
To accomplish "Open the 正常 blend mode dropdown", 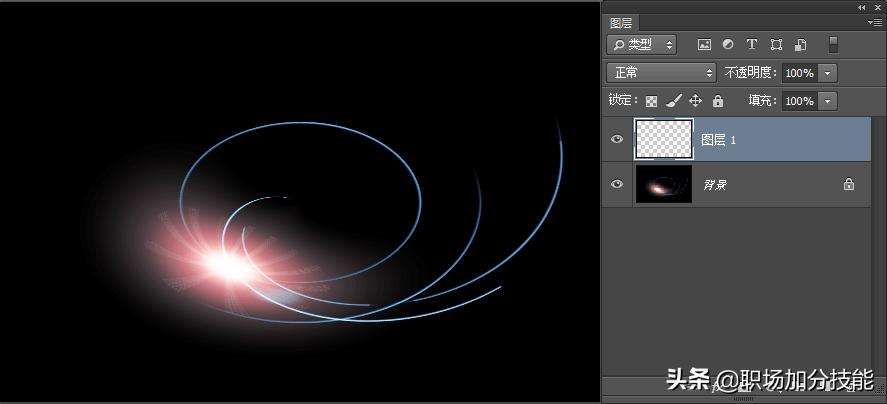I will [661, 72].
